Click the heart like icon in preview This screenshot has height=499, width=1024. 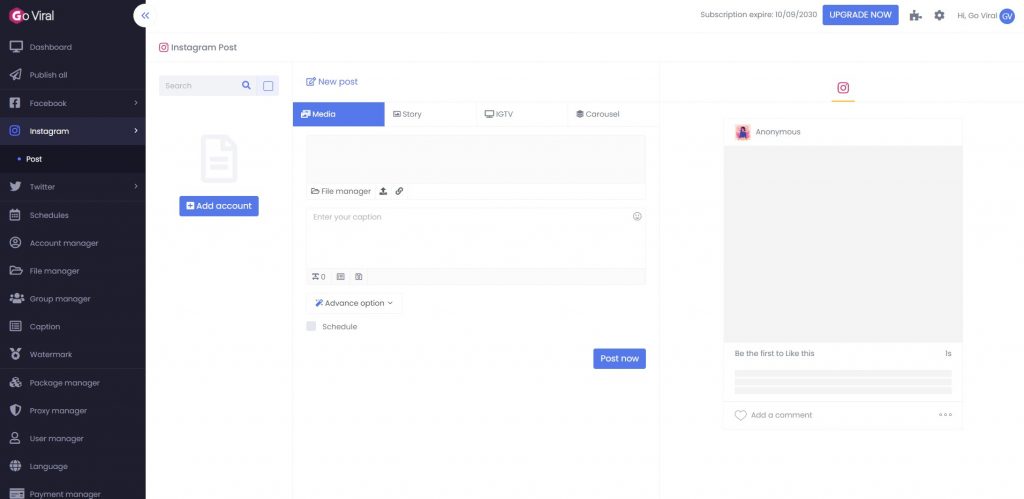741,415
